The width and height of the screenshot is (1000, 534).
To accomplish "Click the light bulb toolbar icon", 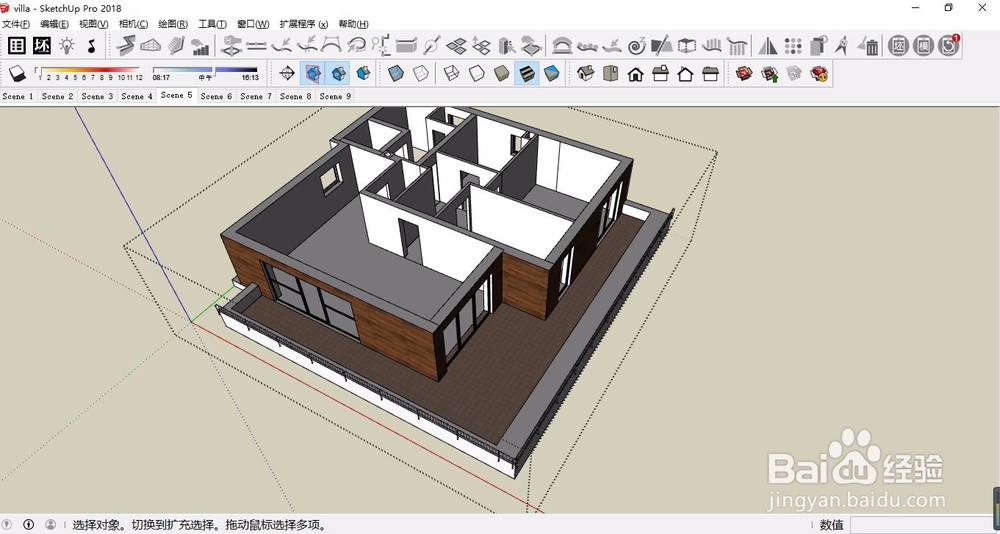I will point(67,45).
